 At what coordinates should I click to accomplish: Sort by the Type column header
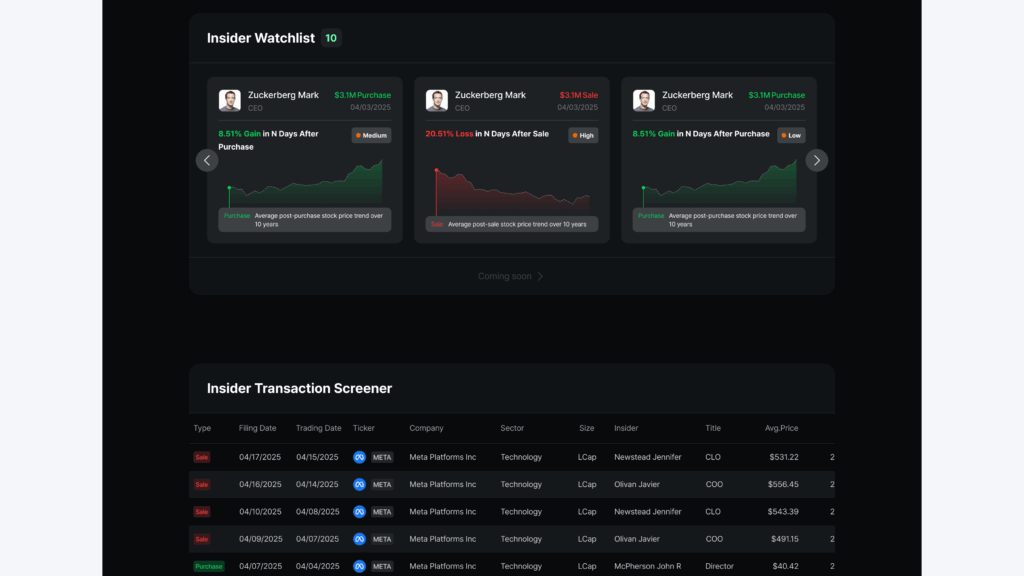tap(202, 428)
